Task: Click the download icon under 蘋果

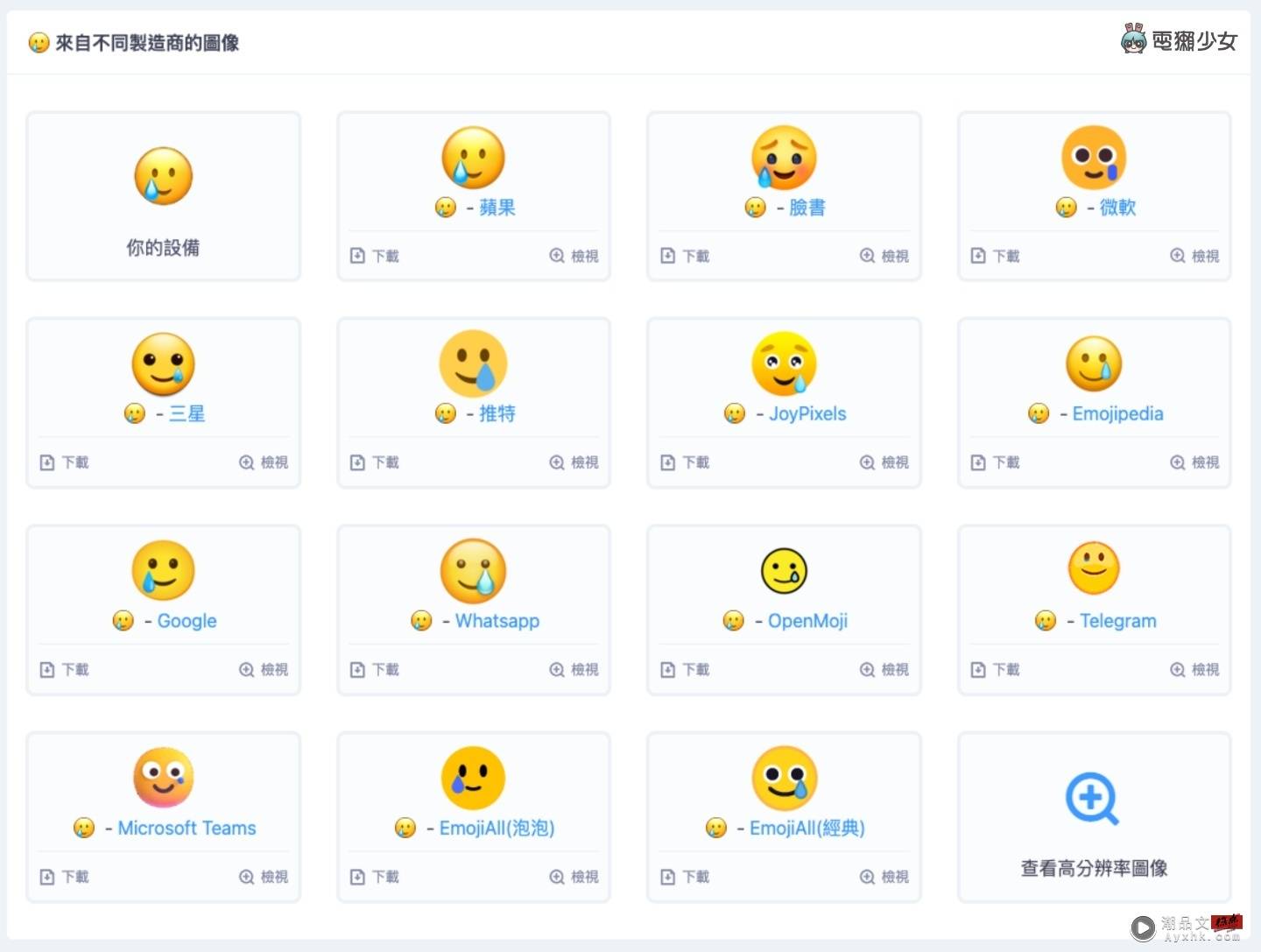Action: 357,256
